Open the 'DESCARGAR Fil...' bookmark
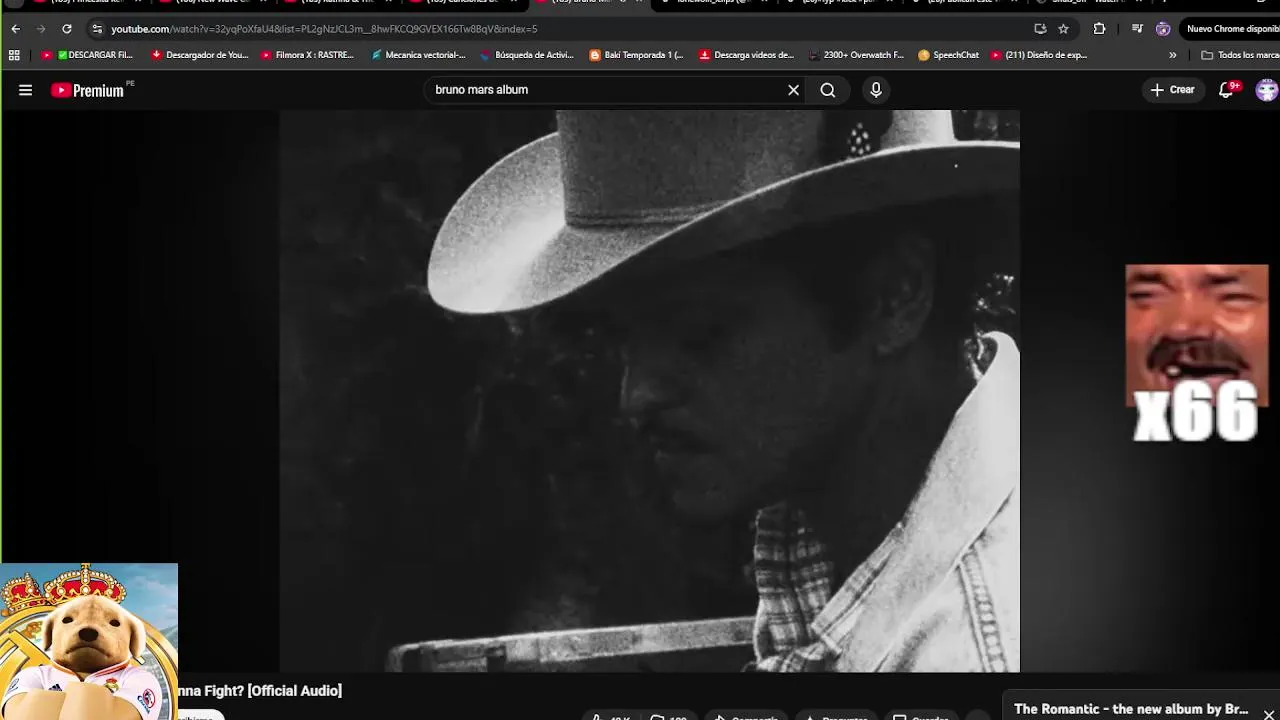The image size is (1280, 720). point(87,55)
